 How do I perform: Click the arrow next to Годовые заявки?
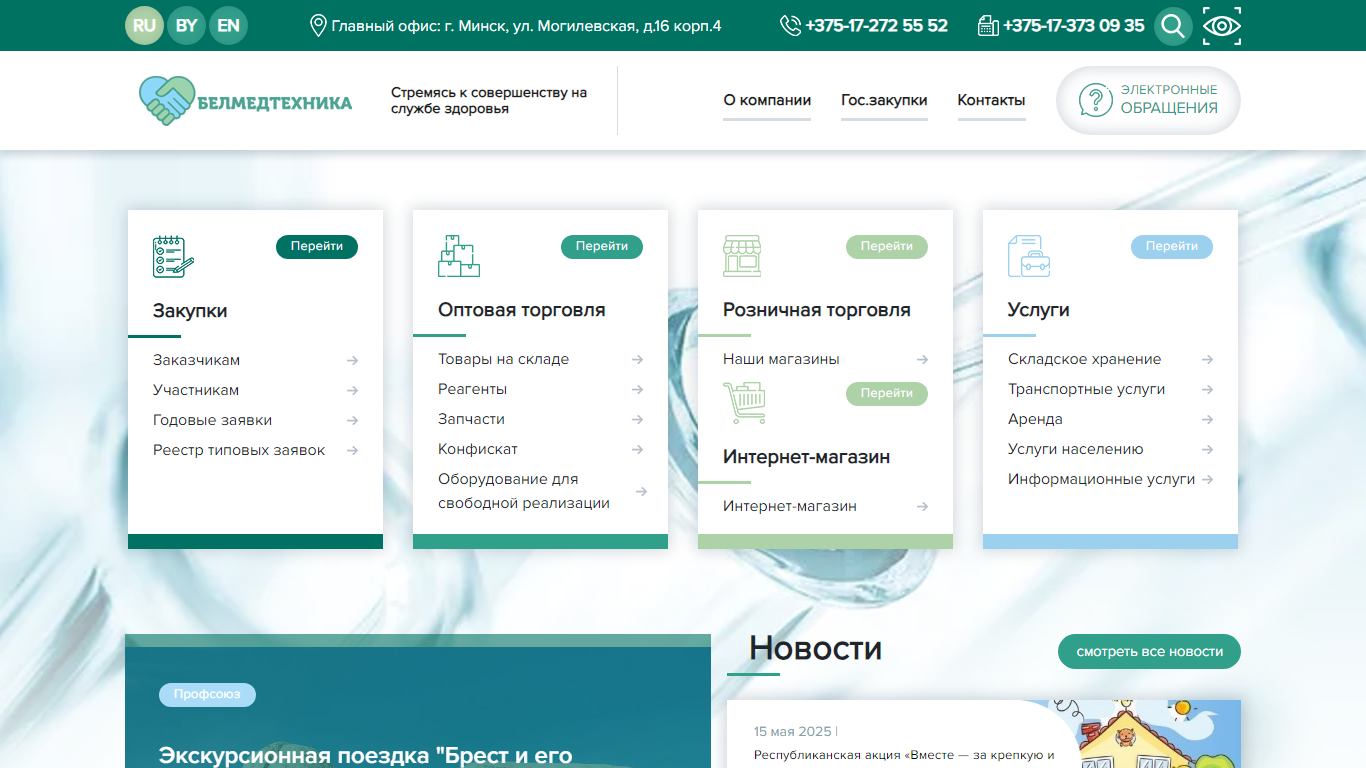[353, 421]
